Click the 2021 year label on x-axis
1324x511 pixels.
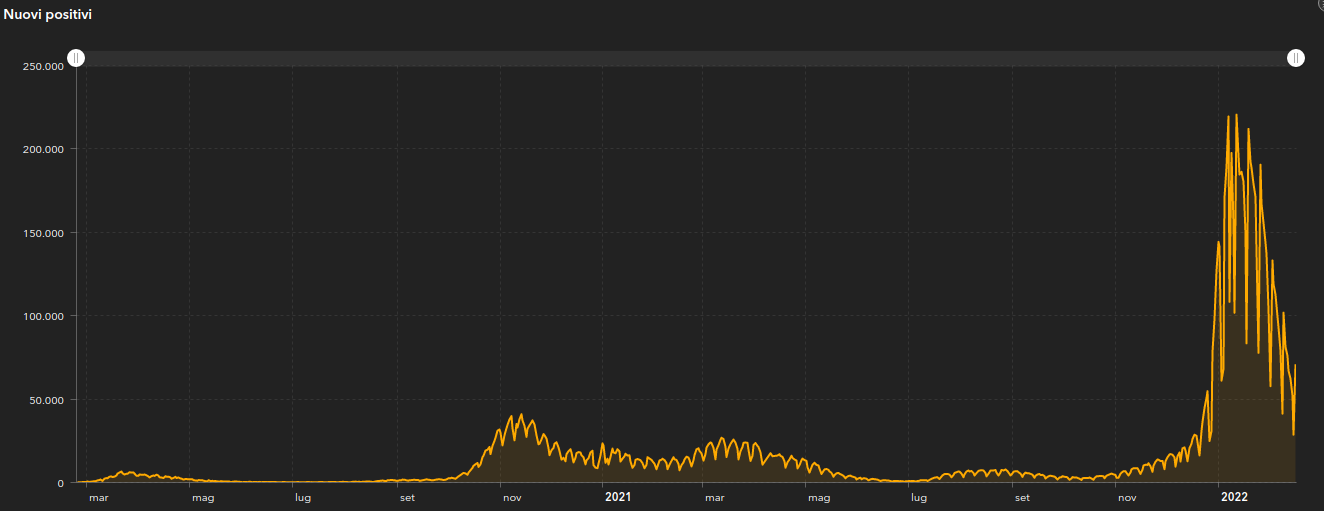(618, 497)
